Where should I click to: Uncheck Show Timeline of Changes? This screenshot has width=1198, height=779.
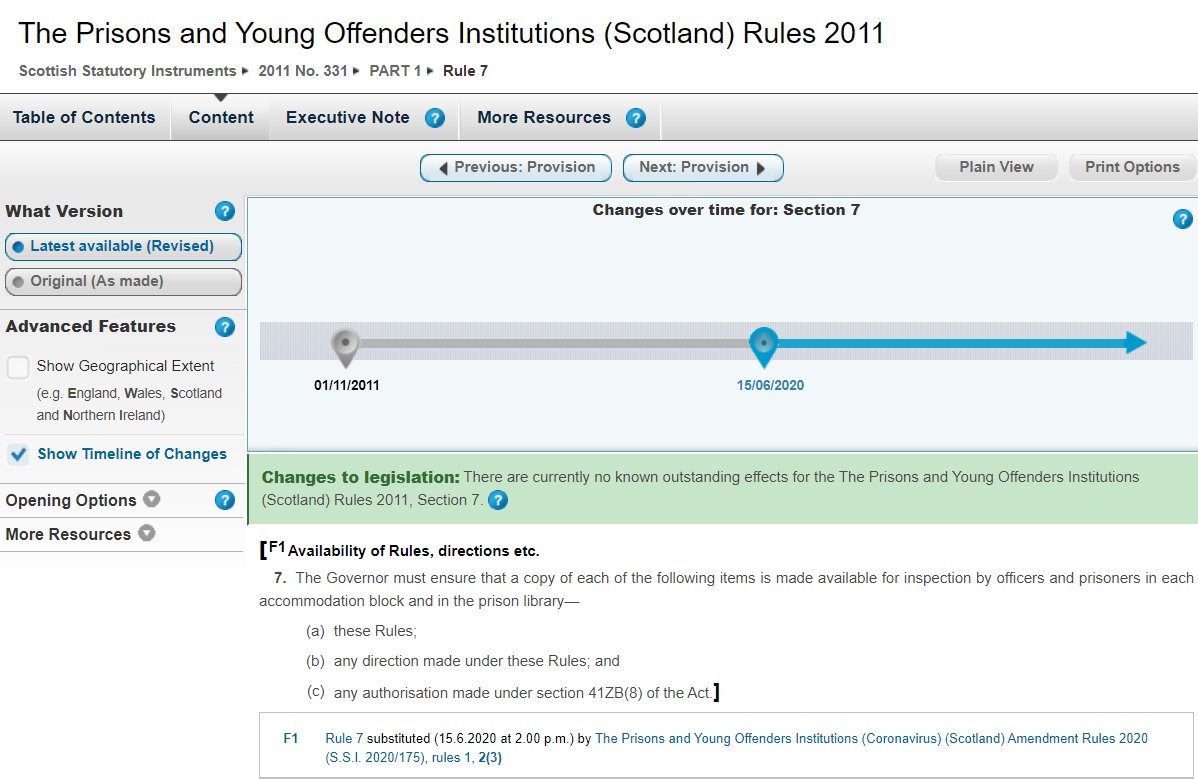tap(18, 454)
